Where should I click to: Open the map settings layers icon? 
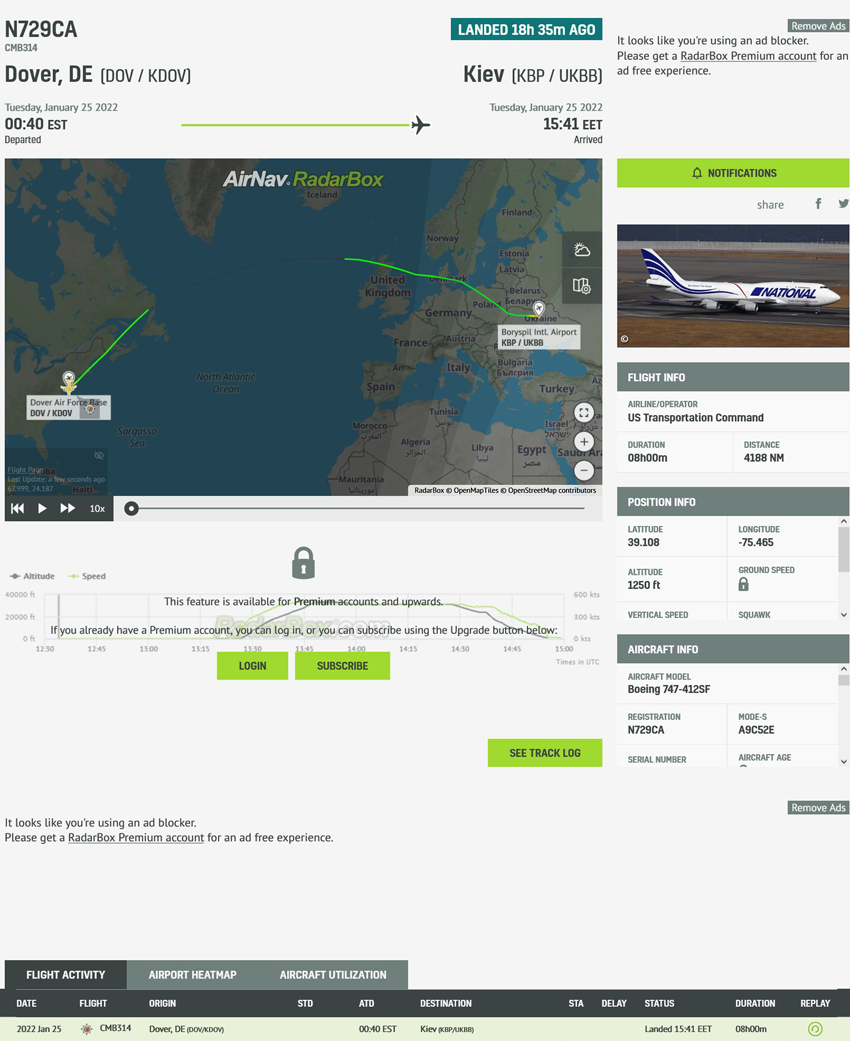tap(582, 286)
